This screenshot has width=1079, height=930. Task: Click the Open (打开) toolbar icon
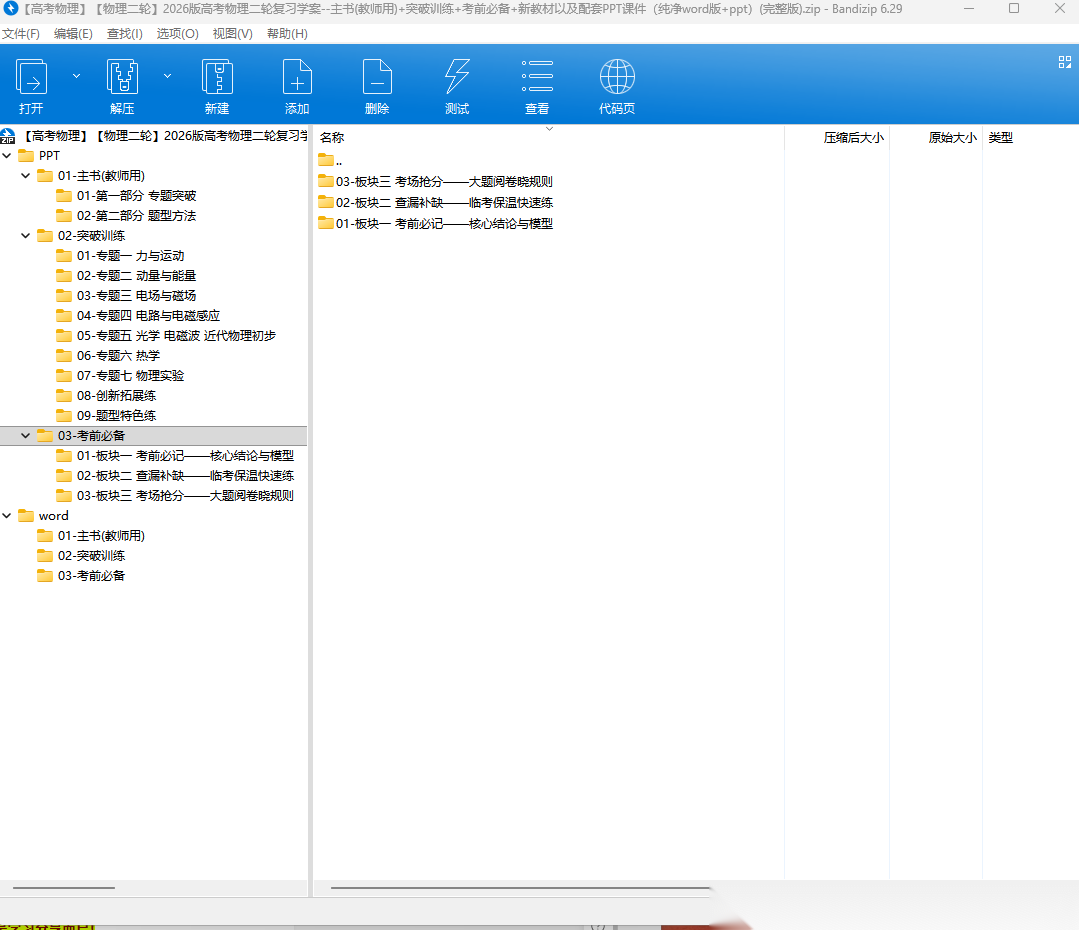click(31, 78)
